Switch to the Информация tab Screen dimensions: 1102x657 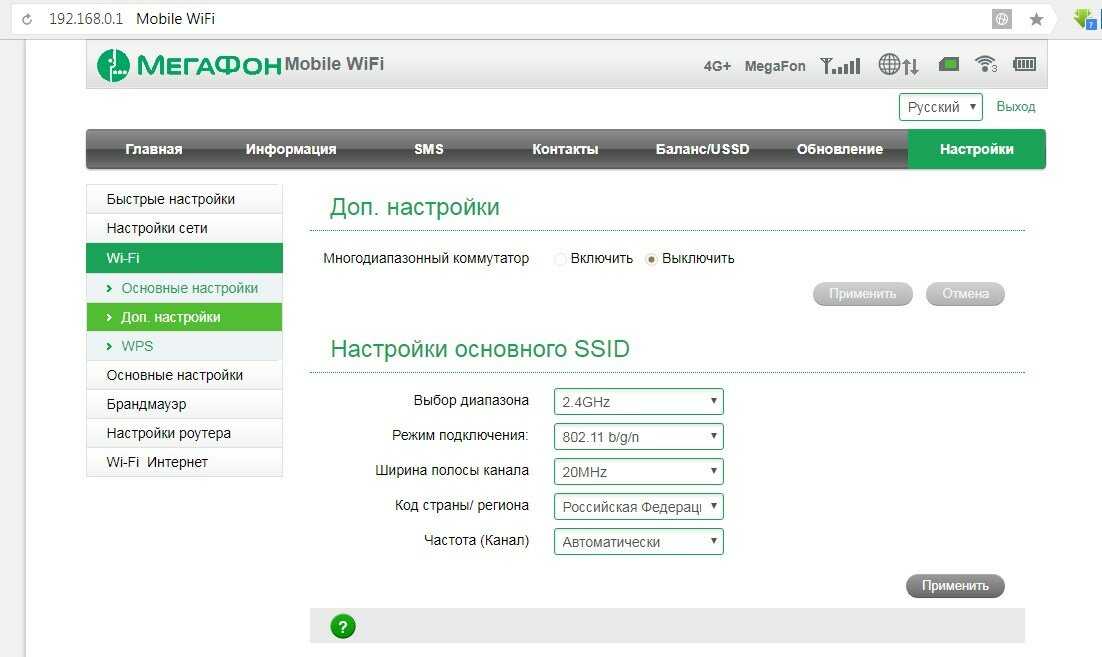(290, 149)
